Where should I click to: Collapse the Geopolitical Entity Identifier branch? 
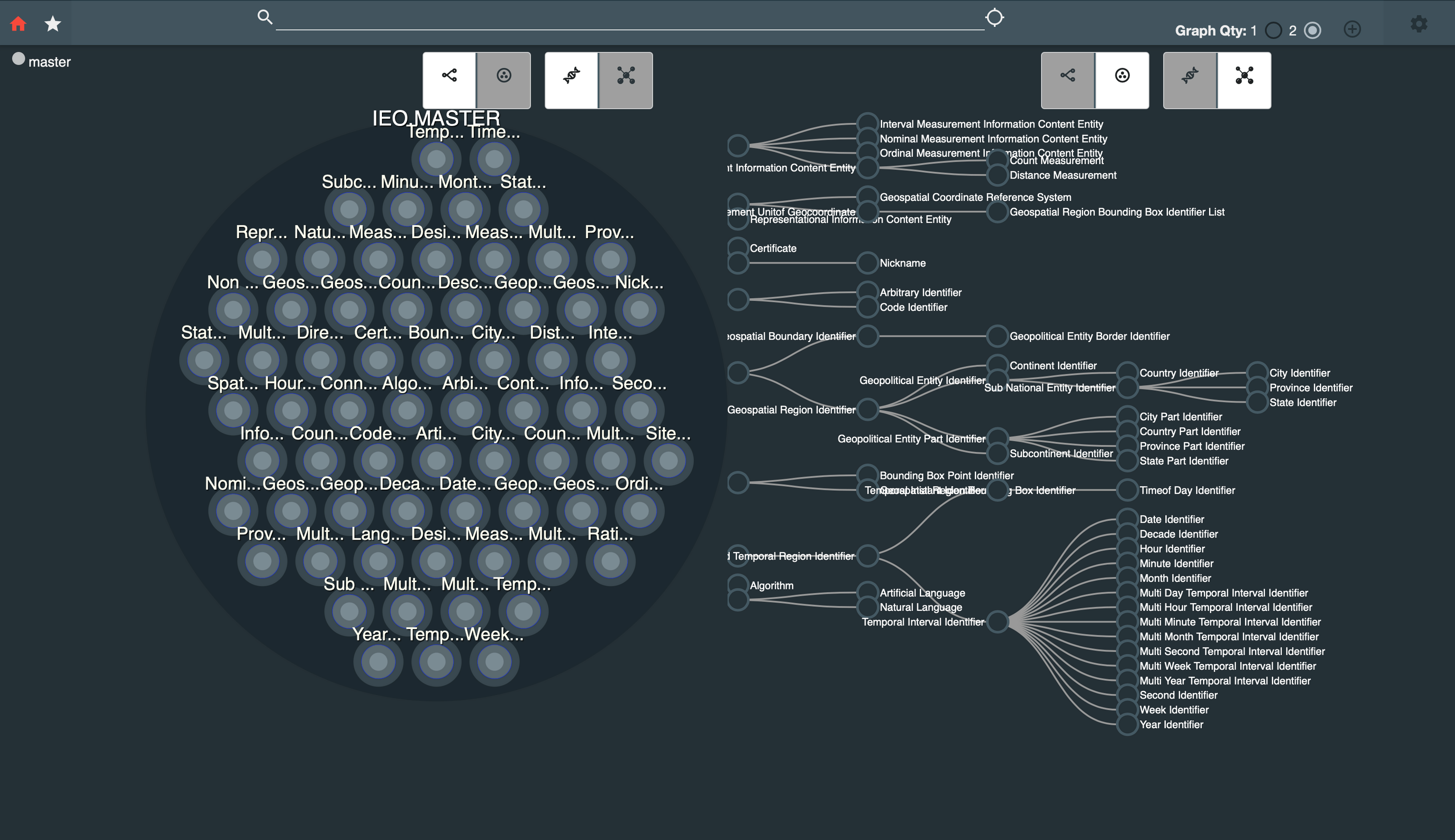point(998,379)
